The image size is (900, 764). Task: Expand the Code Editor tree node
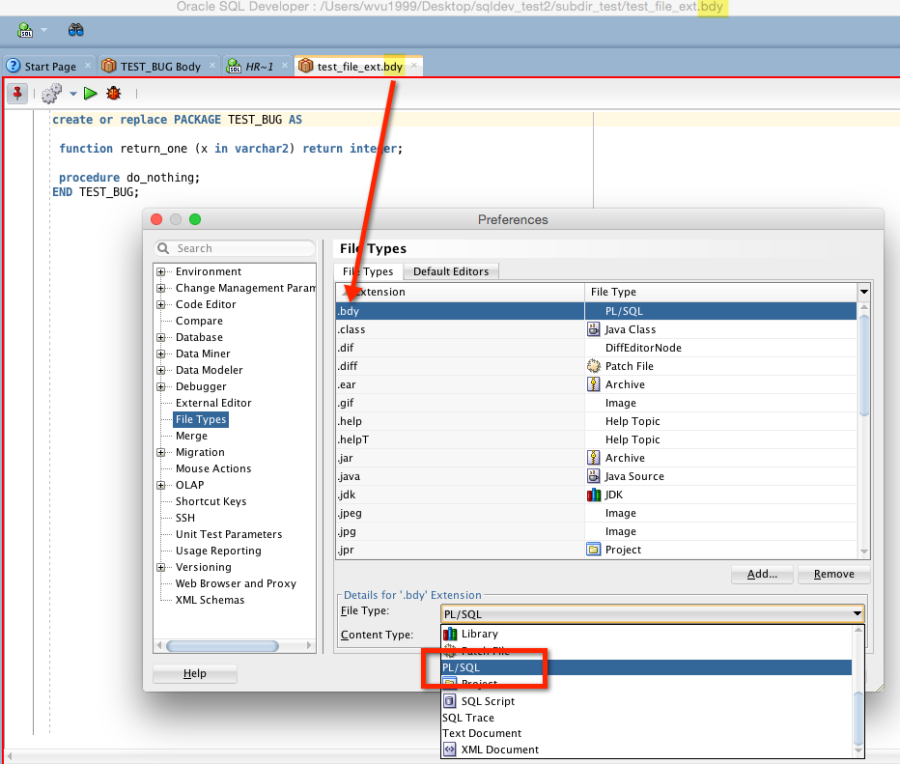pos(160,305)
